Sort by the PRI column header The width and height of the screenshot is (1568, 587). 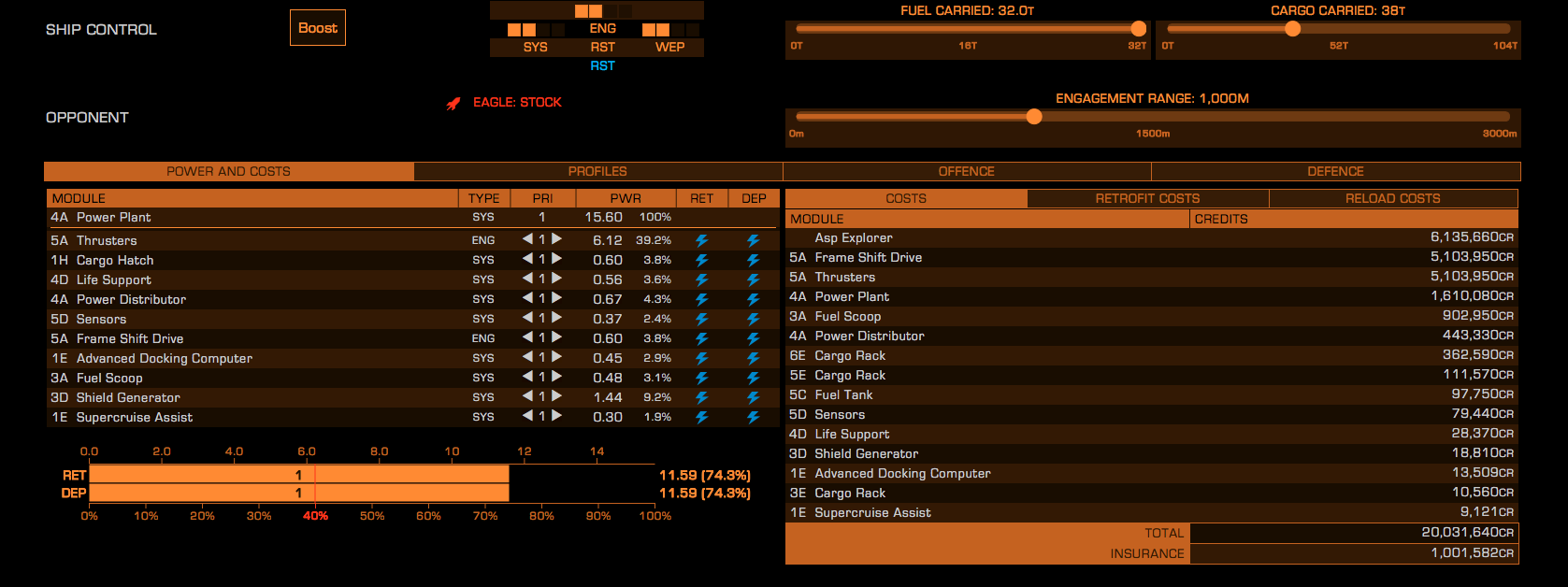pyautogui.click(x=542, y=198)
